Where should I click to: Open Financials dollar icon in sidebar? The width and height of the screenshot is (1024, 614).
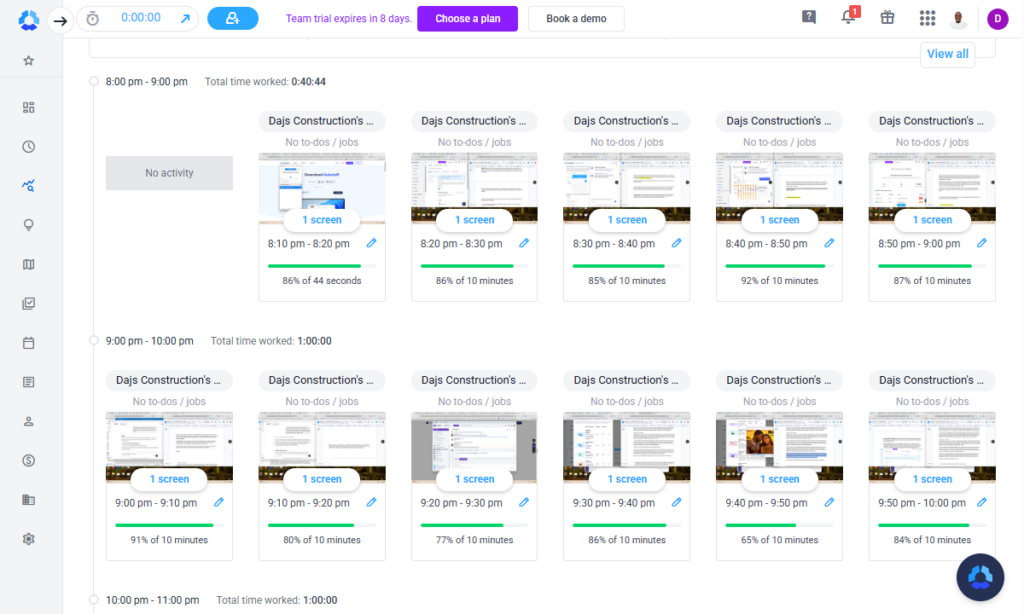pyautogui.click(x=29, y=460)
